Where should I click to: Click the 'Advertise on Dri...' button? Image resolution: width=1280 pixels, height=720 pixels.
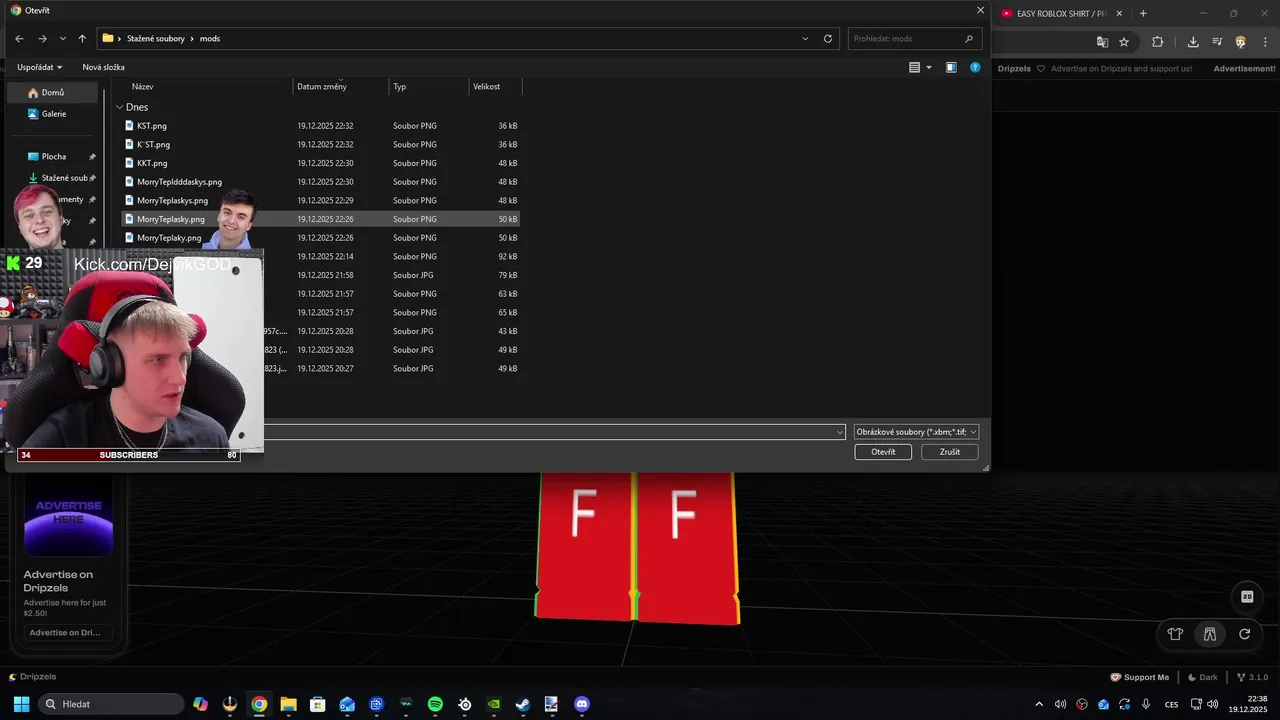[69, 632]
